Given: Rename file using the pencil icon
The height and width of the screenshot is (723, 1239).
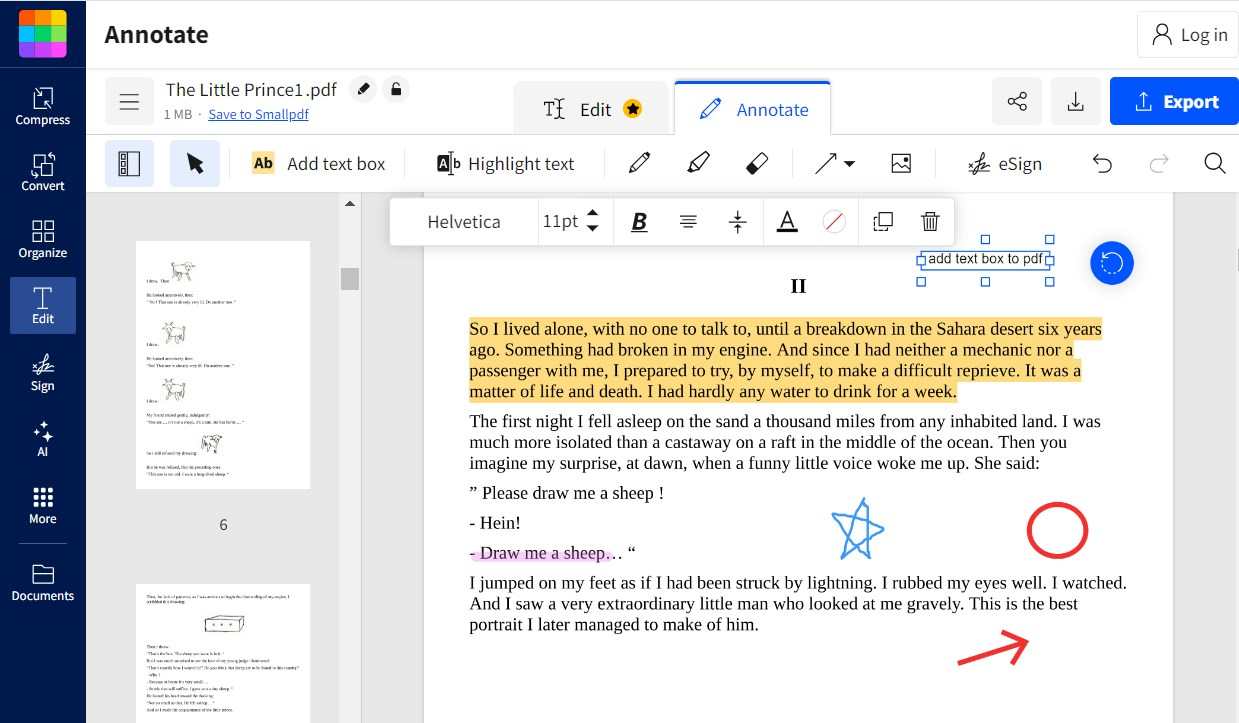Looking at the screenshot, I should pos(364,90).
